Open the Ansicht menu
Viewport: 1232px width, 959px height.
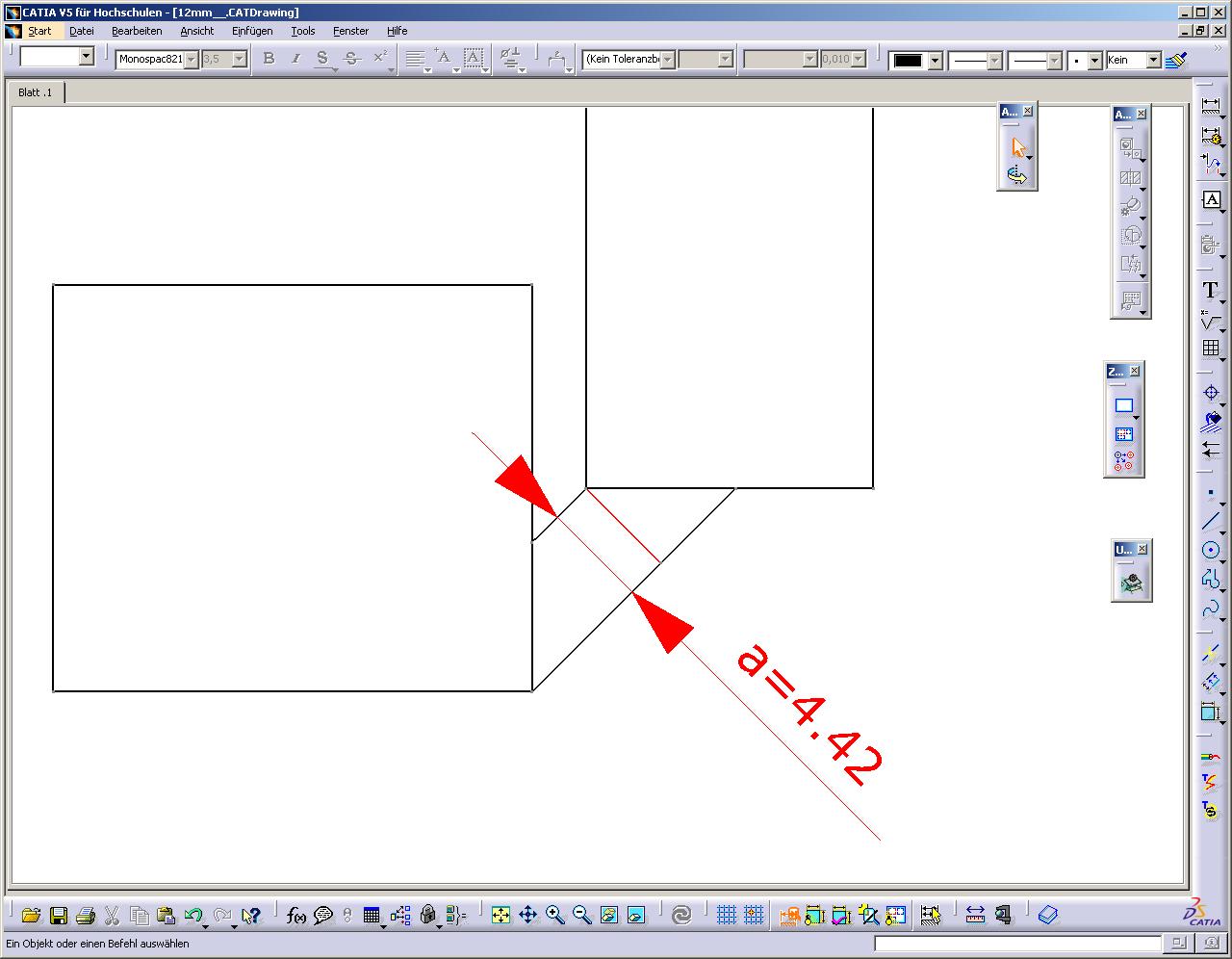click(197, 31)
